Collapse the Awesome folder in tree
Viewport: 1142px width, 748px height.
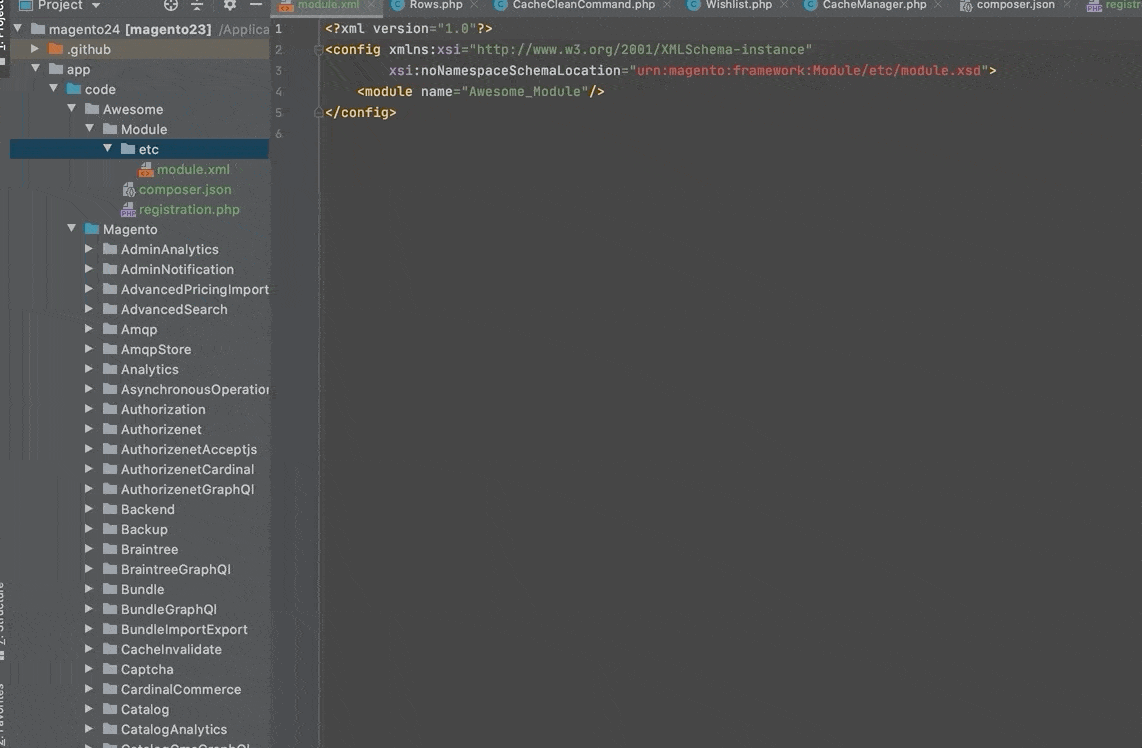coord(72,109)
